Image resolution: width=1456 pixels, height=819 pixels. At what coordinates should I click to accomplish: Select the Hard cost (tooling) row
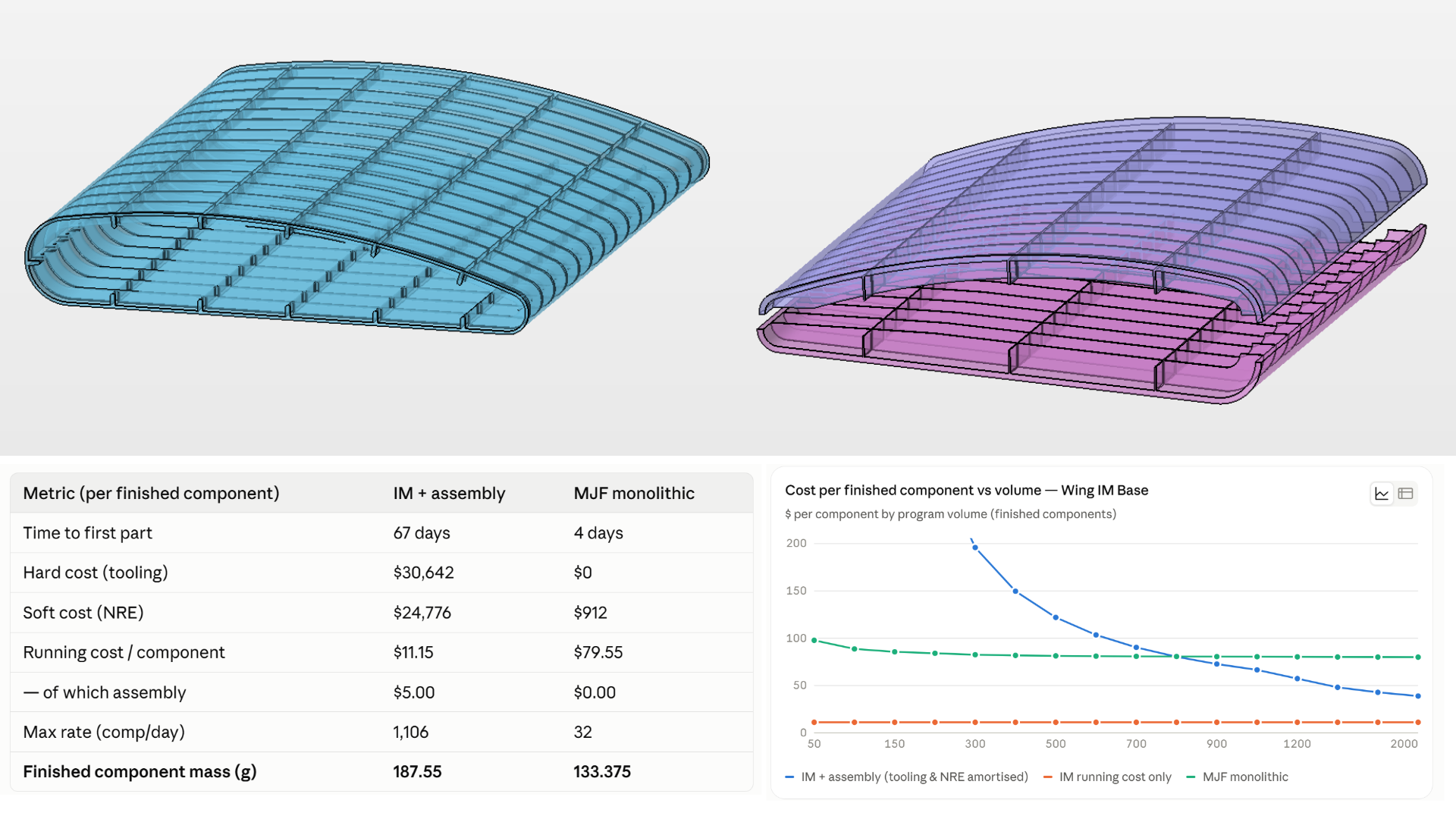(381, 573)
